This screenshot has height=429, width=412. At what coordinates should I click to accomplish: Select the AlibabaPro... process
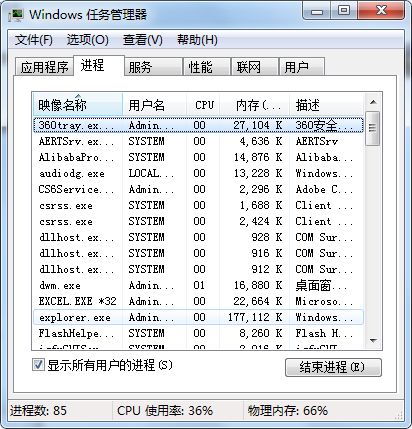198,157
